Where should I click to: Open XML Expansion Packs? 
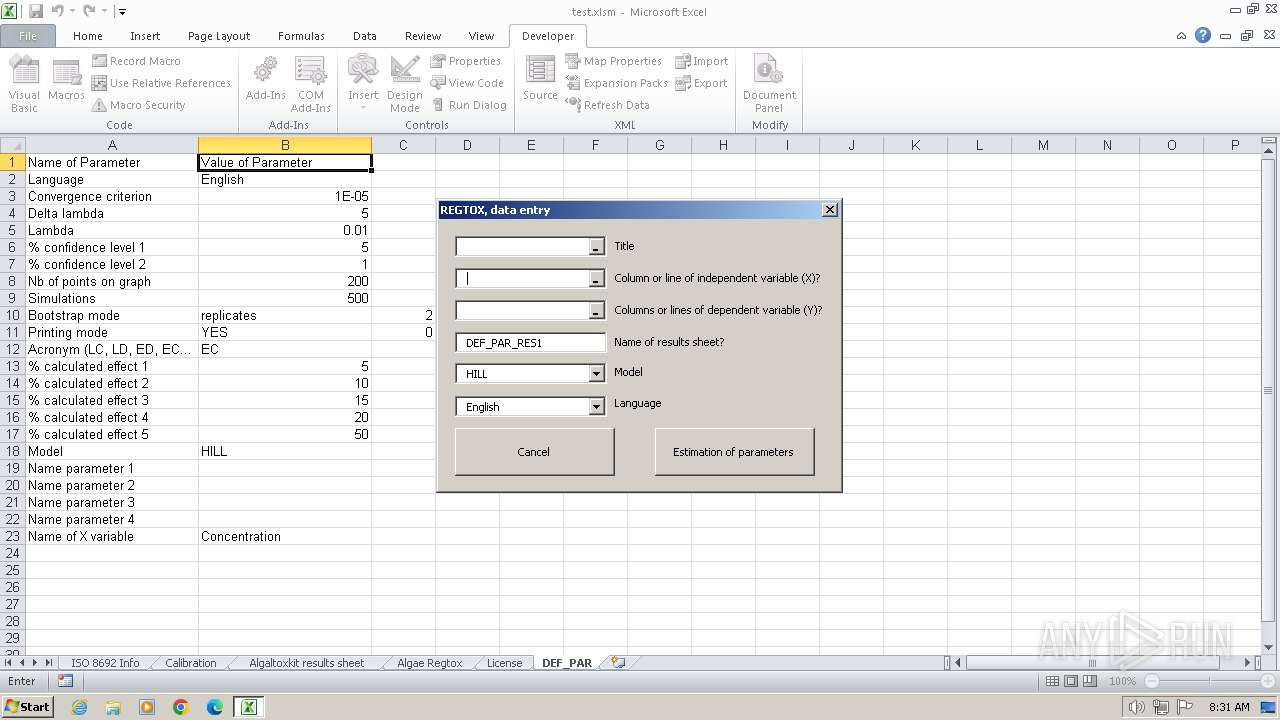click(617, 83)
